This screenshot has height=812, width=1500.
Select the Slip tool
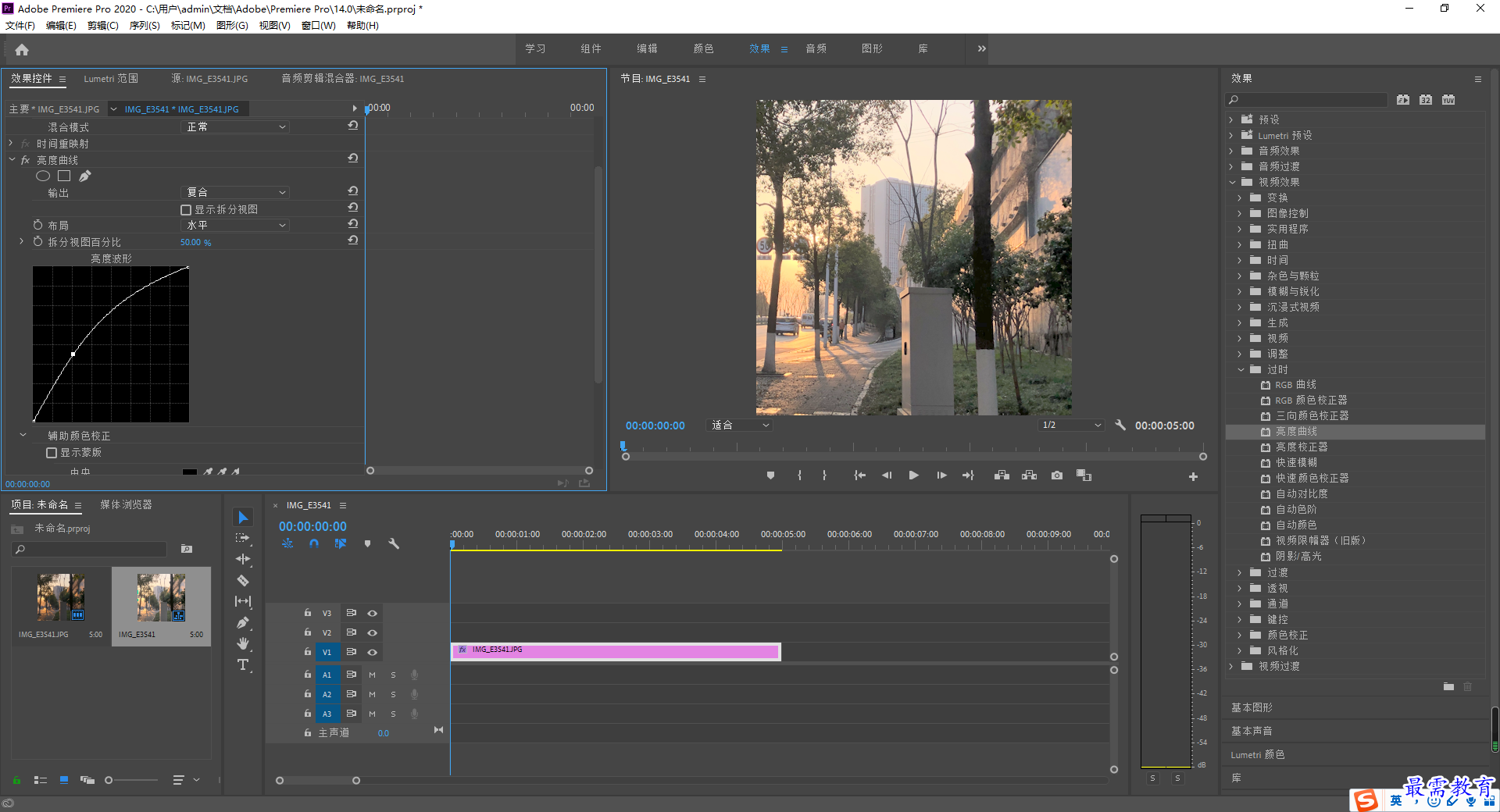[x=243, y=601]
